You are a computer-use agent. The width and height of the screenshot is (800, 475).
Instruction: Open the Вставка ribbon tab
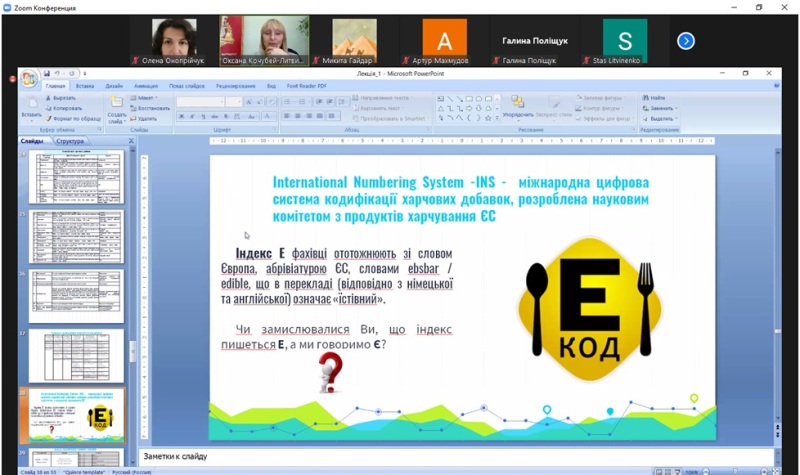tap(85, 86)
